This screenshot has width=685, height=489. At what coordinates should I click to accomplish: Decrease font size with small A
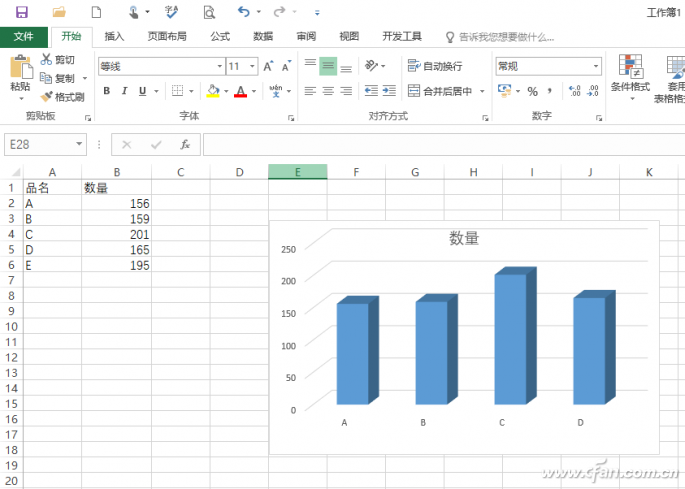(286, 66)
